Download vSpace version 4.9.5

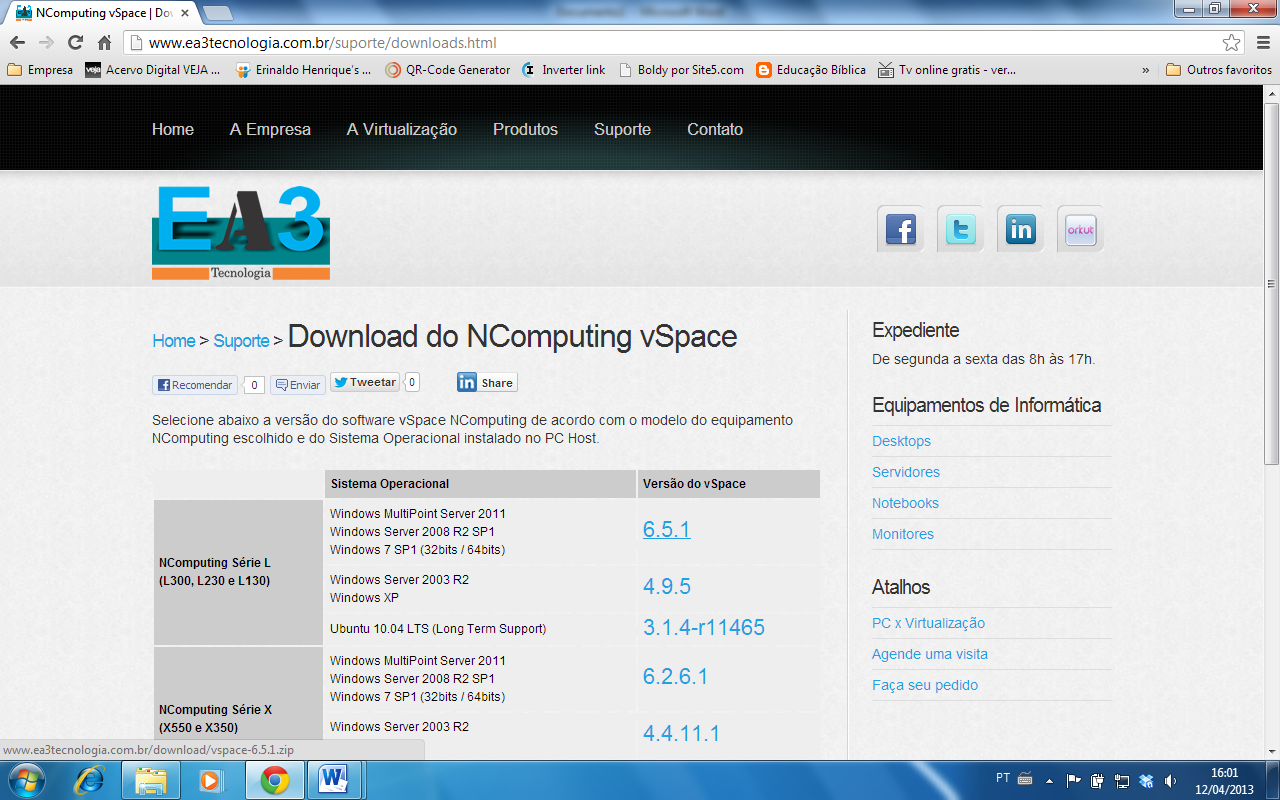click(x=666, y=587)
